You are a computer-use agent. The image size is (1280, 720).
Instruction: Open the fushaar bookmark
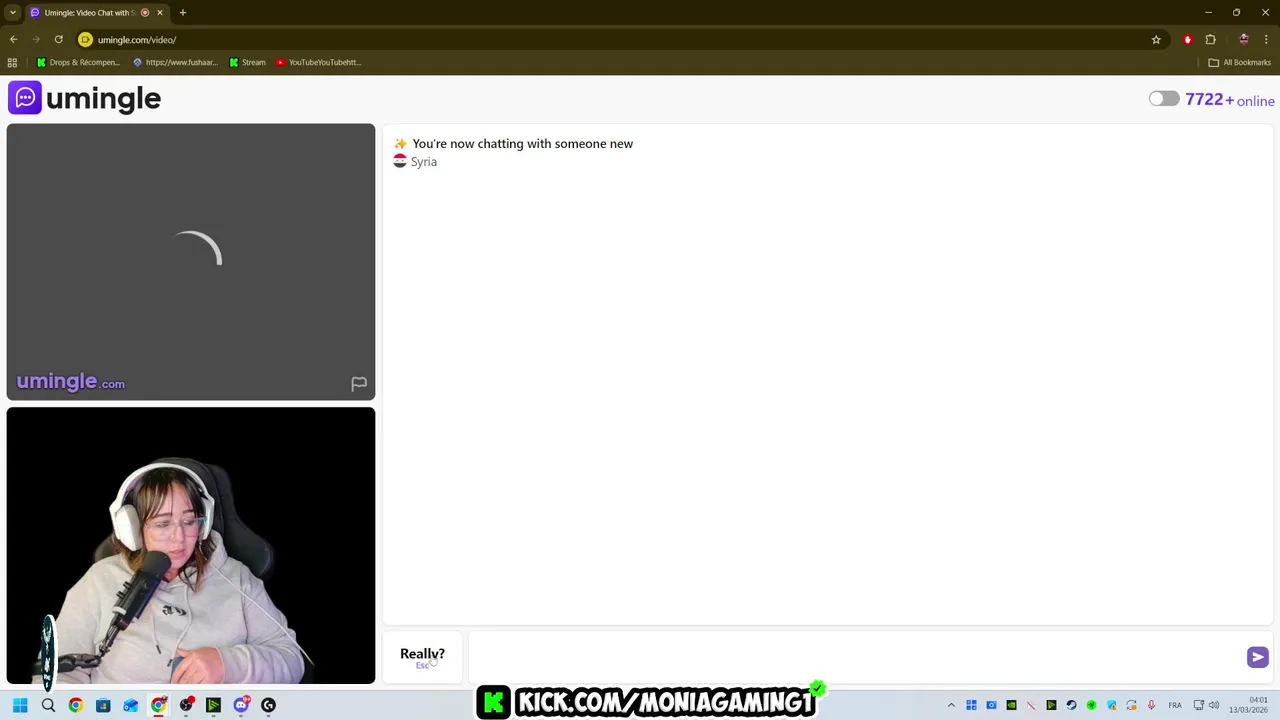tap(176, 62)
